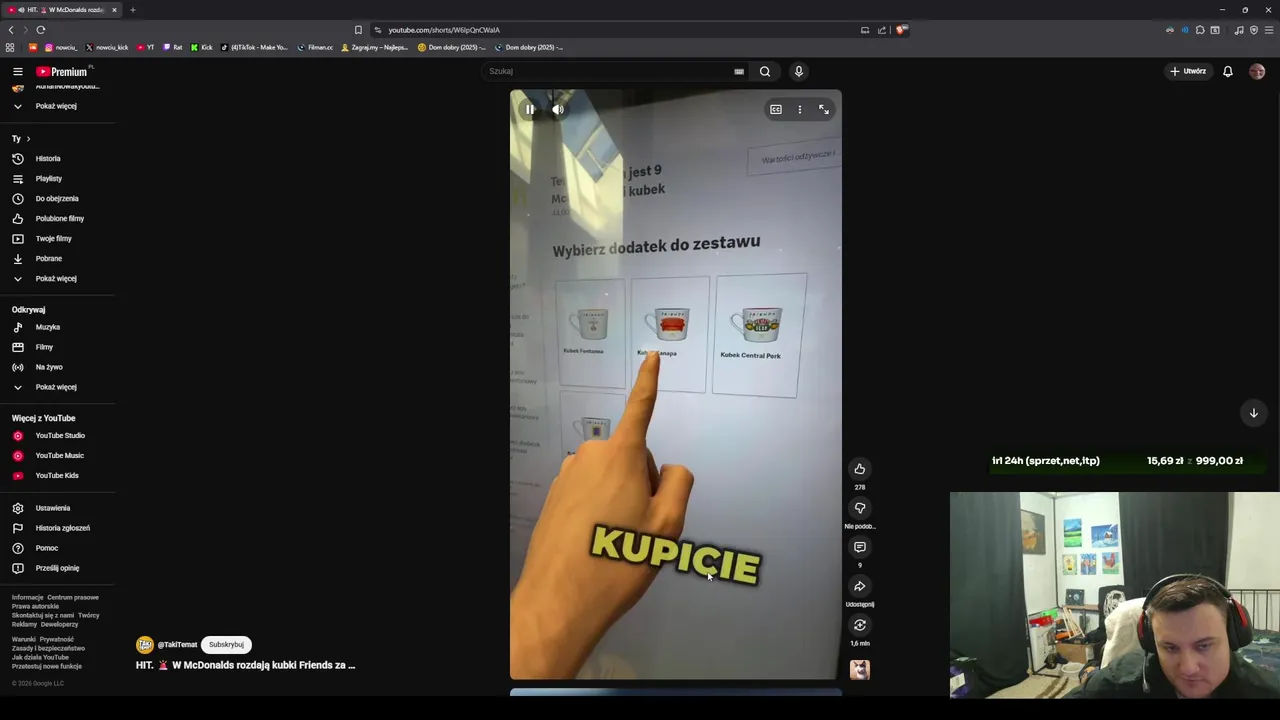Viewport: 1280px width, 720px height.
Task: Share page link from address bar icon
Action: pos(882,30)
